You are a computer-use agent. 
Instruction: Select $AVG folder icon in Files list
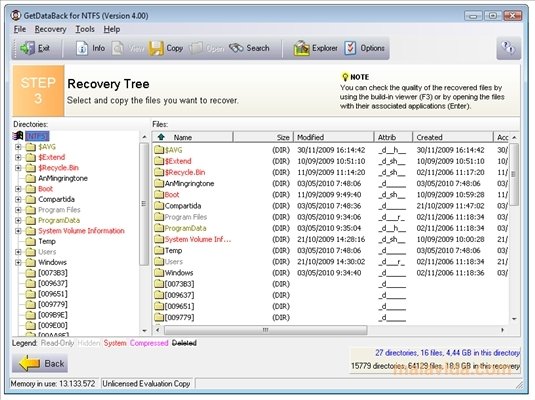point(159,150)
